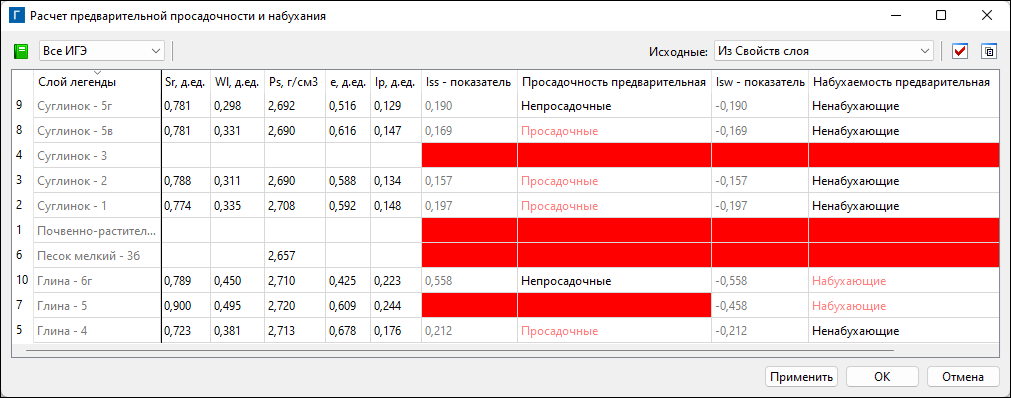Click the Isw value -0,157
This screenshot has height=398, width=1011.
[732, 181]
